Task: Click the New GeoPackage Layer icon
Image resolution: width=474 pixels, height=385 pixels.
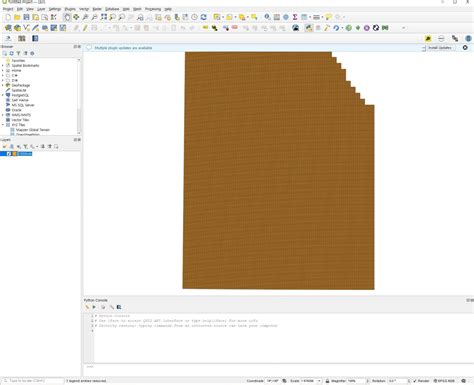Action: click(17, 28)
